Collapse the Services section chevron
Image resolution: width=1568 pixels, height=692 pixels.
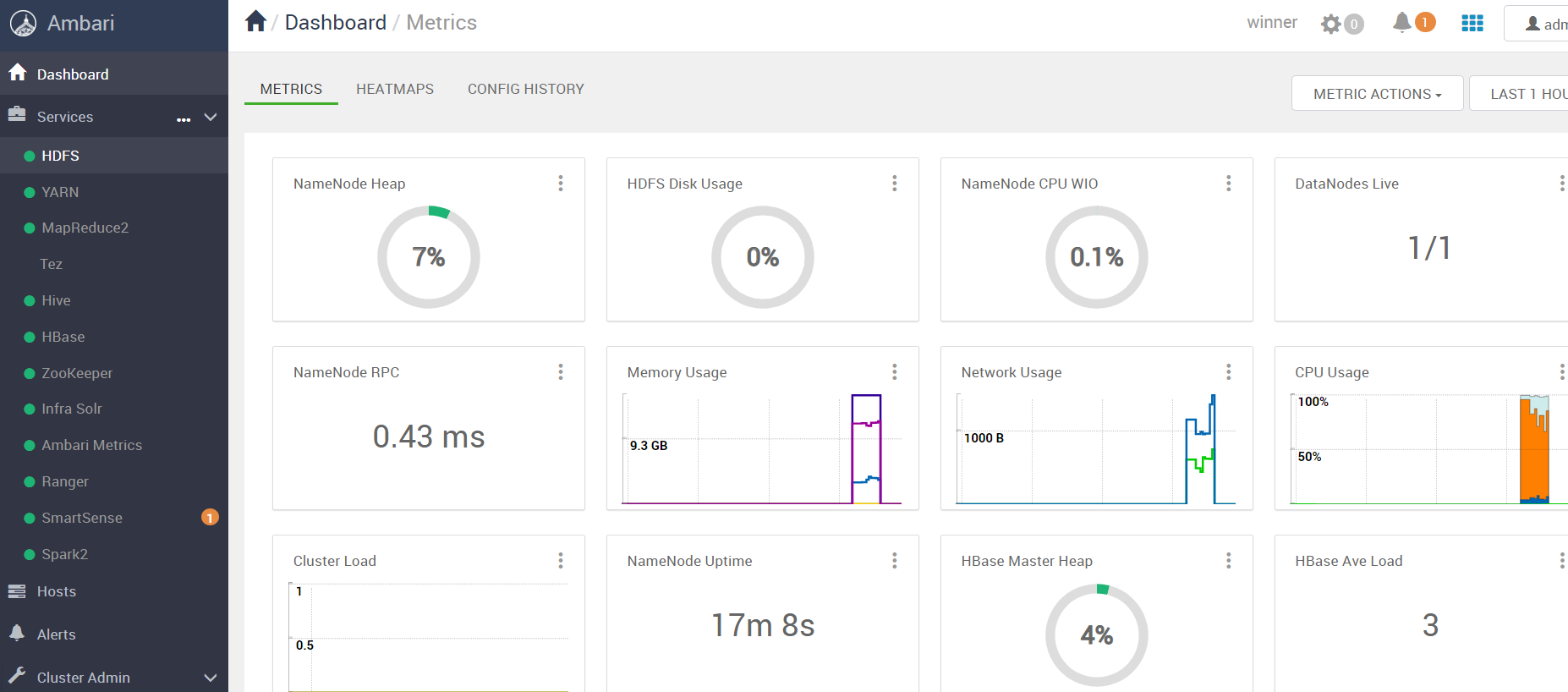coord(211,117)
